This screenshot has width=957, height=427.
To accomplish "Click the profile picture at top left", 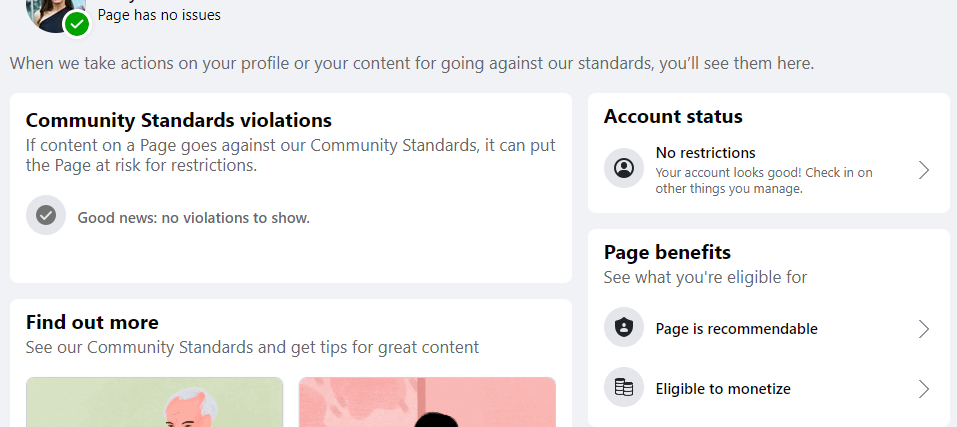I will pyautogui.click(x=55, y=13).
